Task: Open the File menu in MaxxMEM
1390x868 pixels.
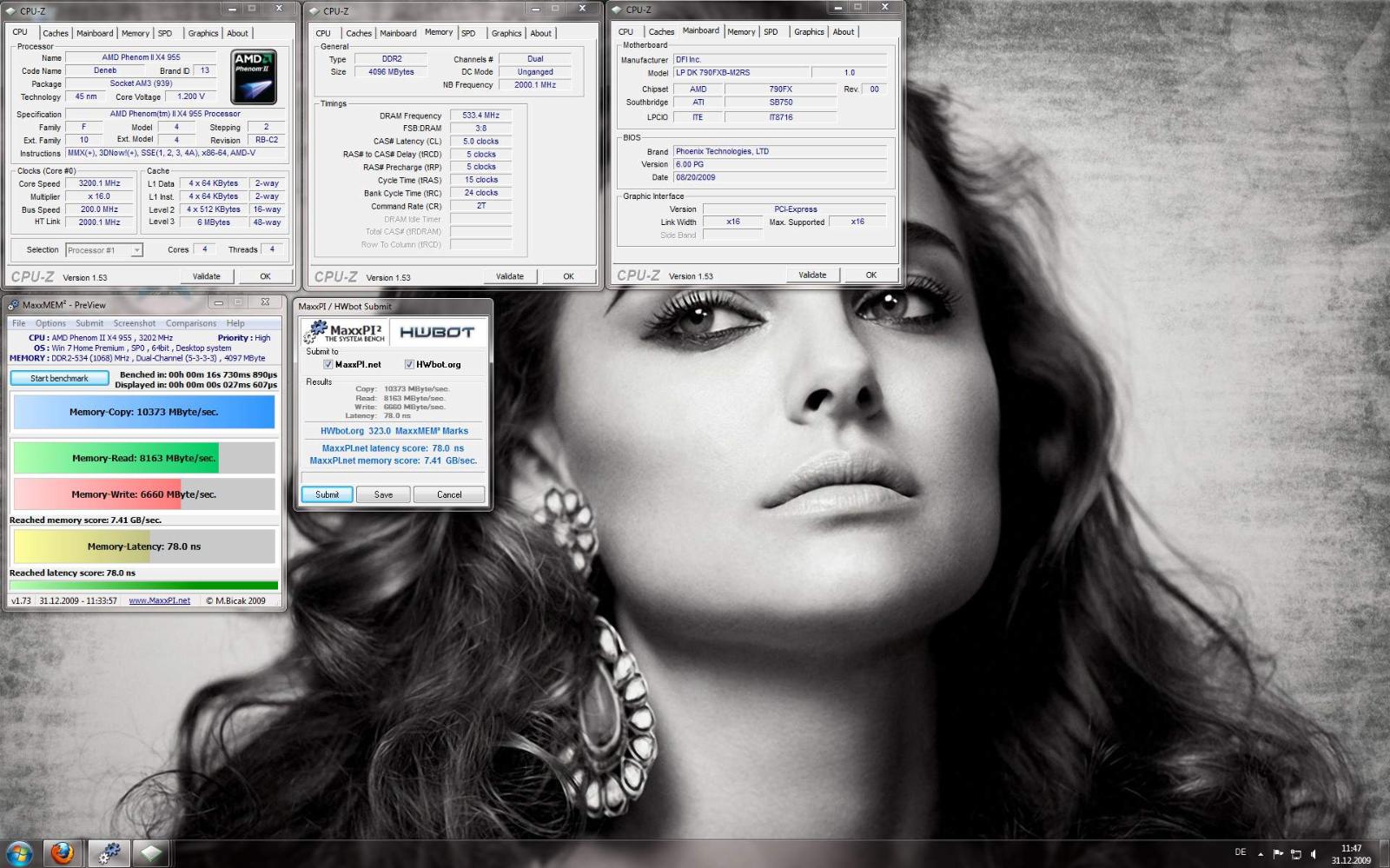Action: click(x=18, y=323)
